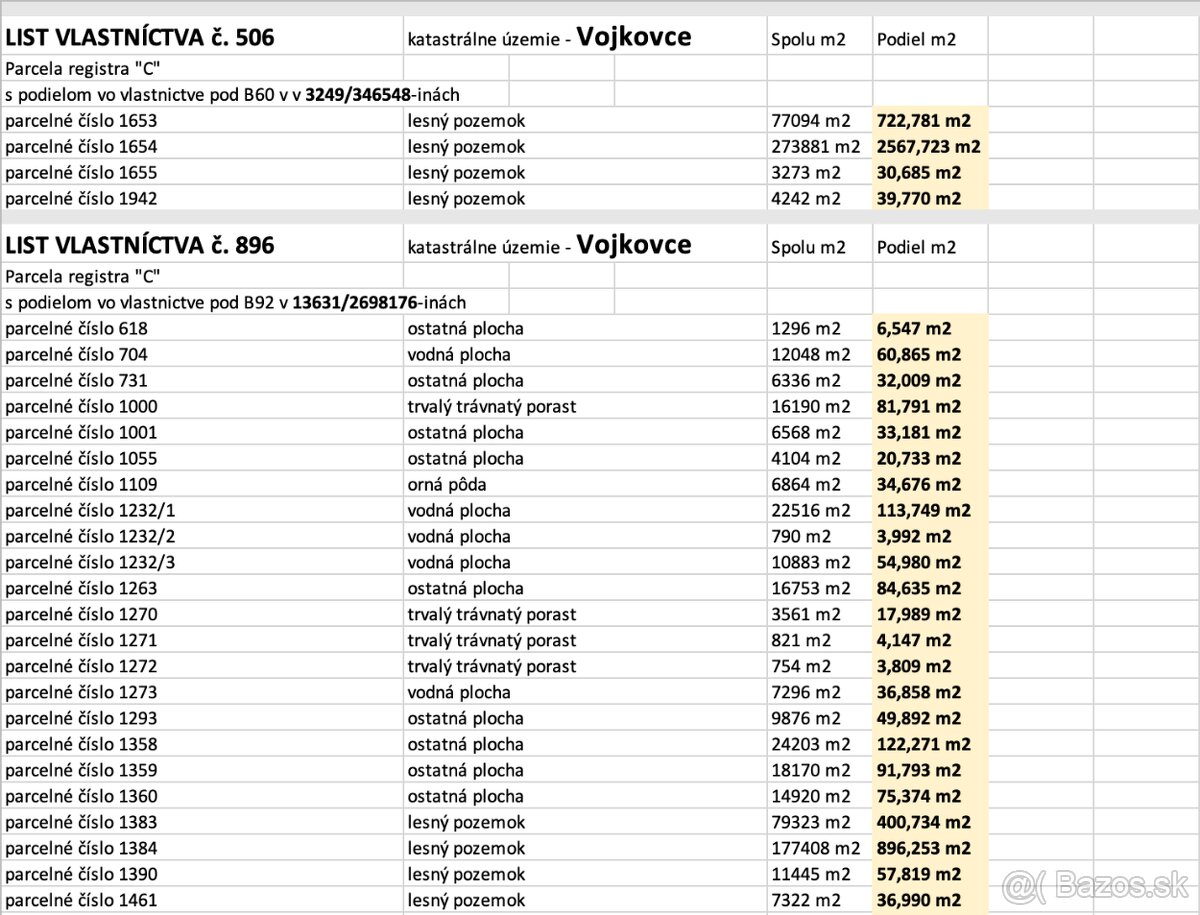Select the 'Podiel m2' header under list 506

[x=916, y=41]
